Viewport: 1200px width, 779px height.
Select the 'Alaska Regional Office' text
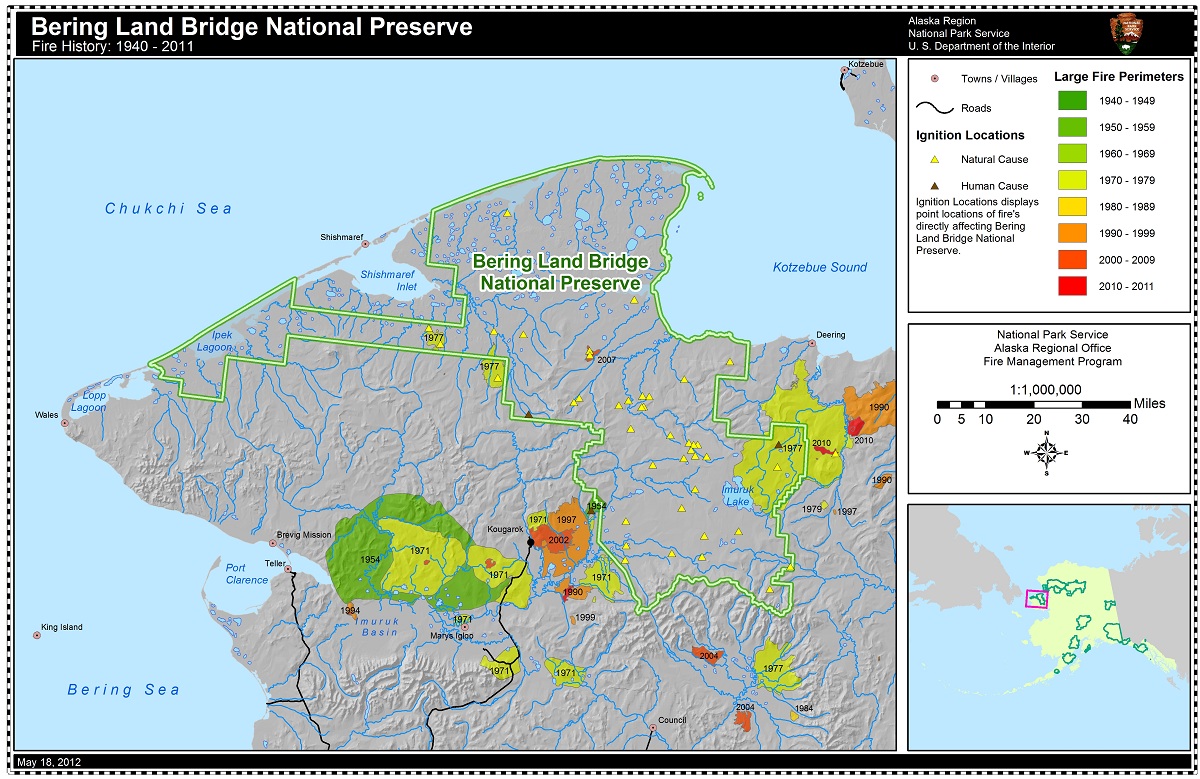[1049, 348]
